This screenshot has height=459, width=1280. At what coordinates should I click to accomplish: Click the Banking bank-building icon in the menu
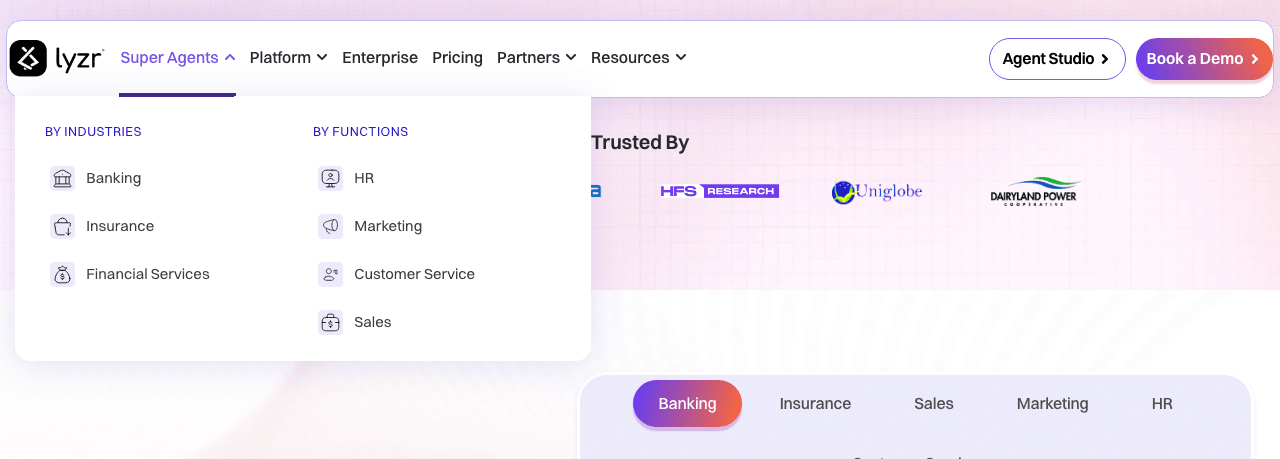[62, 178]
